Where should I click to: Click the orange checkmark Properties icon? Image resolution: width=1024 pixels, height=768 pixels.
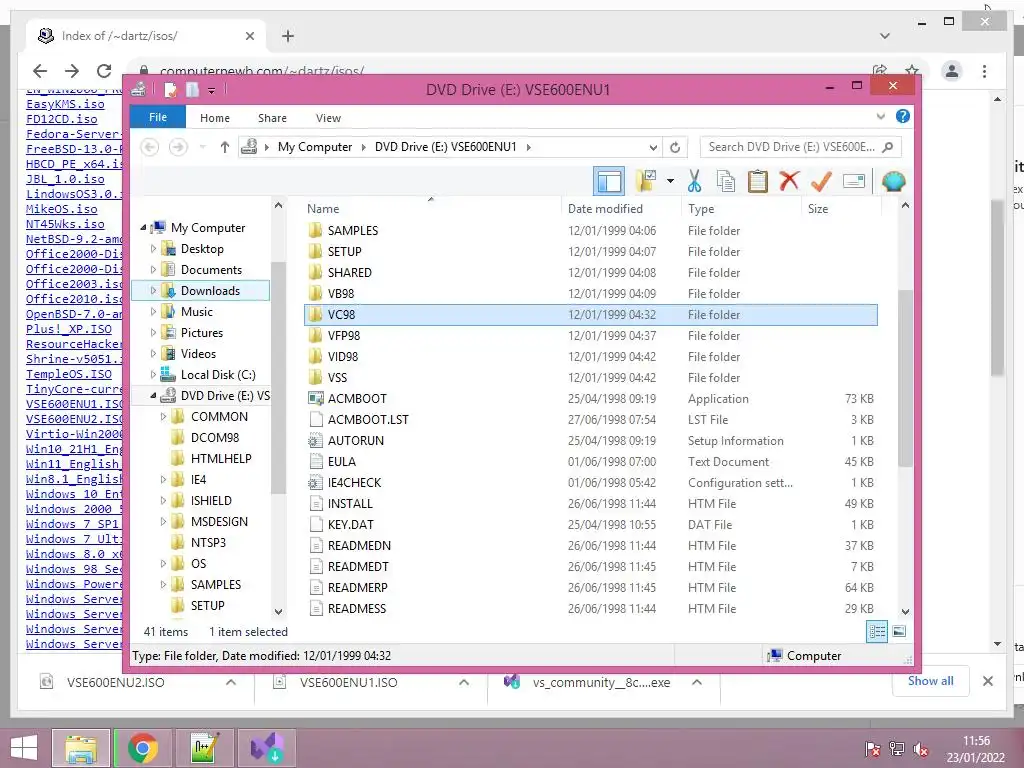(x=820, y=181)
